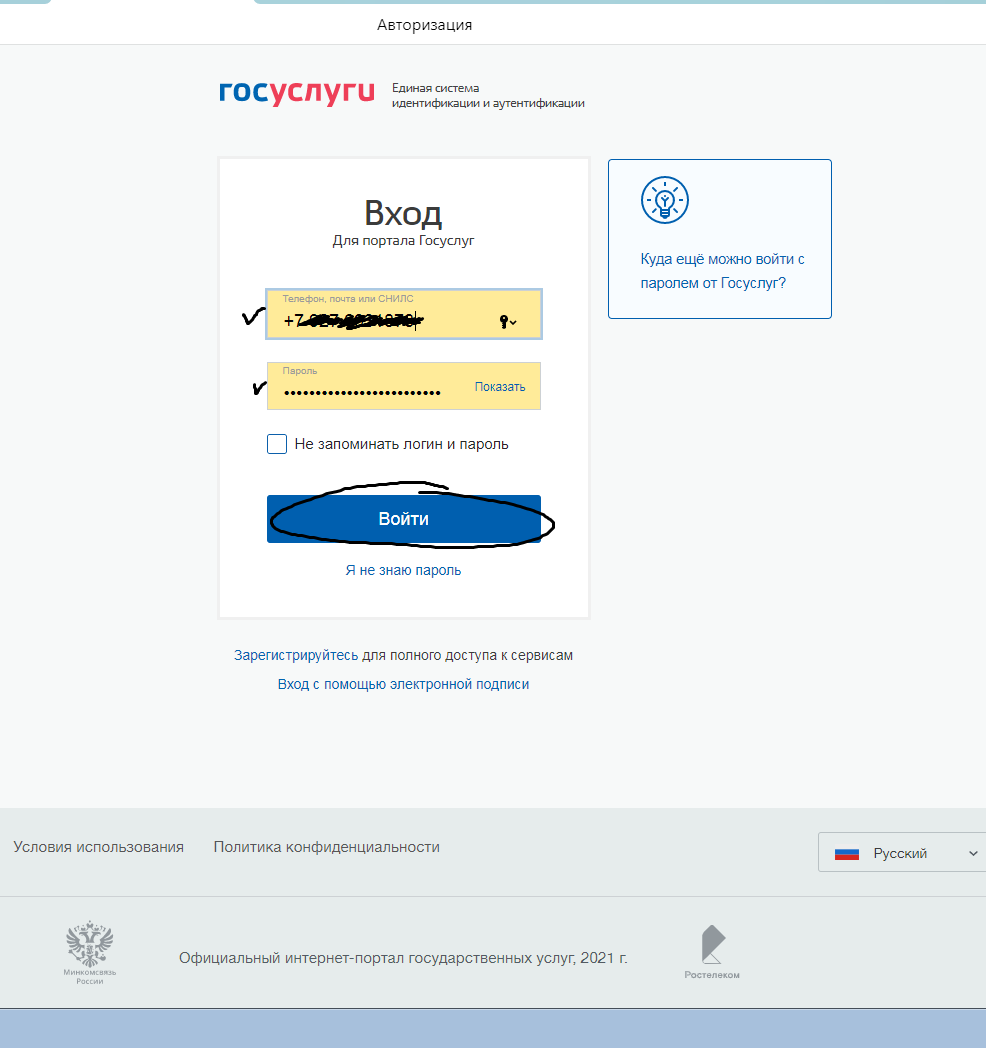Viewport: 986px width, 1048px height.
Task: Click the lightbulb hint icon
Action: 664,200
